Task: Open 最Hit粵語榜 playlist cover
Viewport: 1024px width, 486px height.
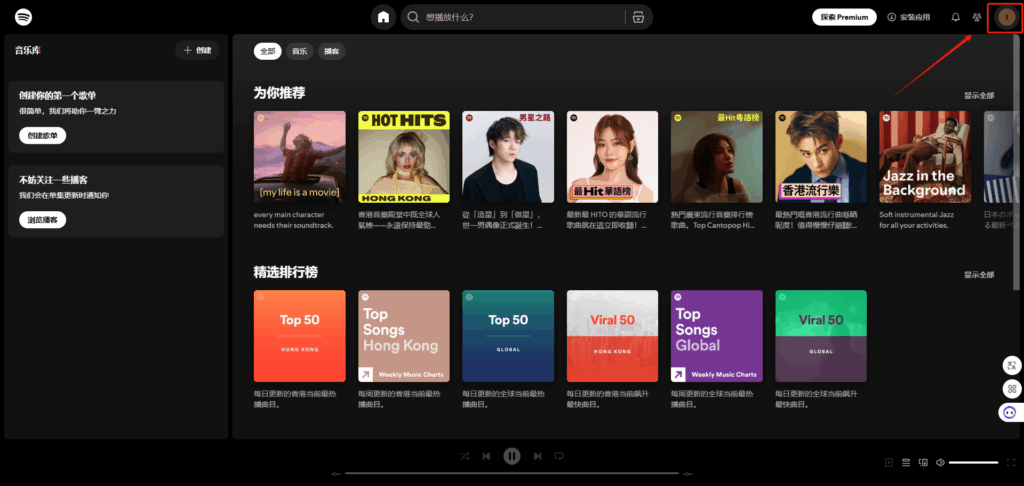Action: point(716,157)
